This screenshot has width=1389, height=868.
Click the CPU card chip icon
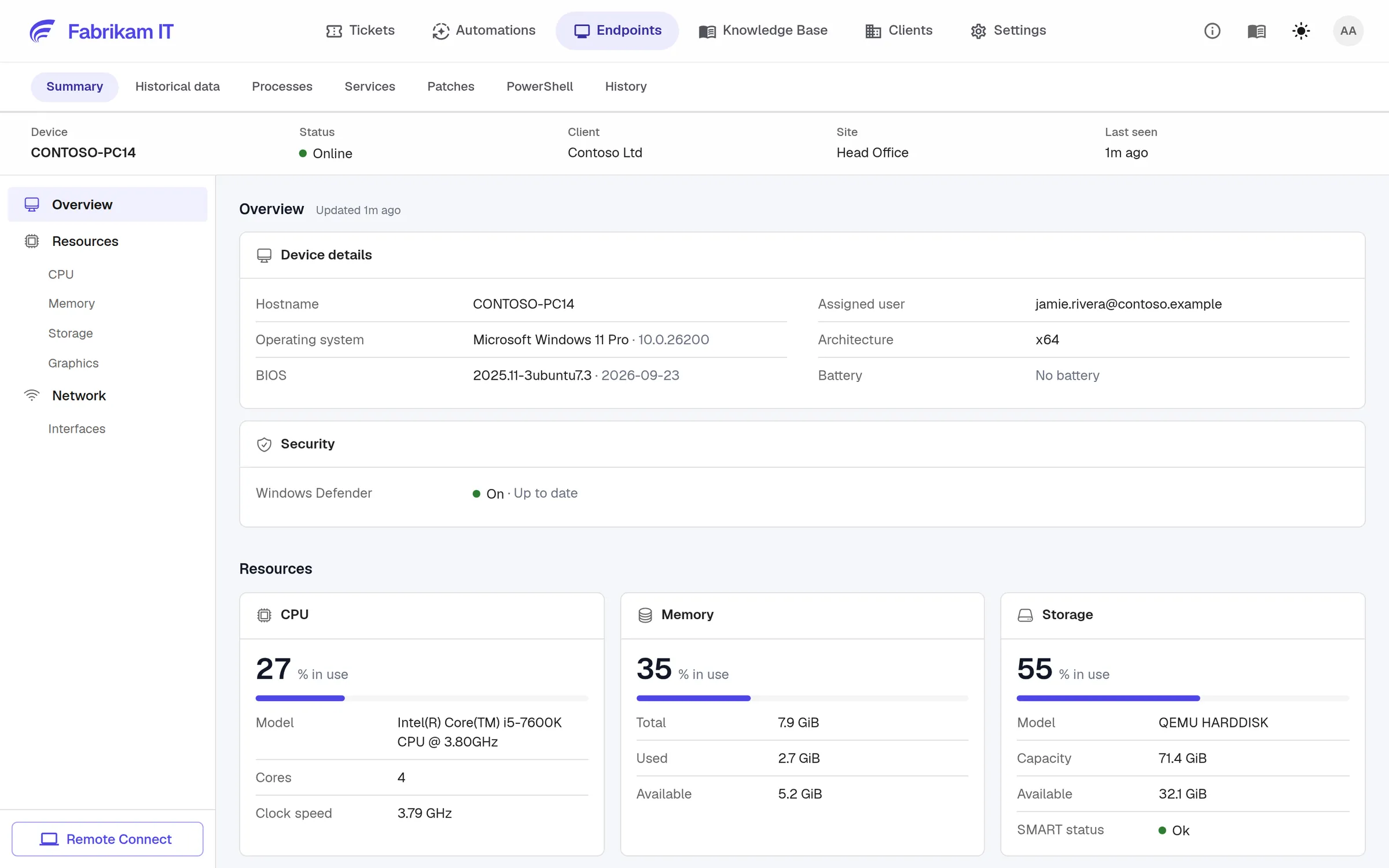(x=264, y=615)
